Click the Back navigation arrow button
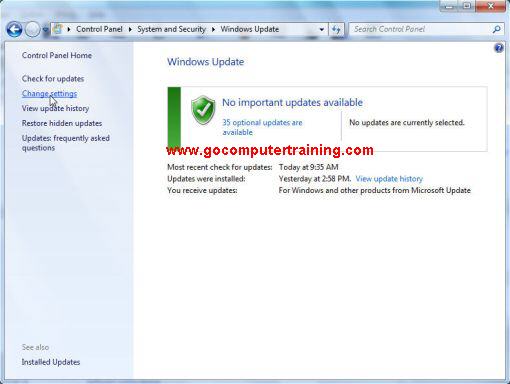Screen dimensions: 510x384 pos(14,30)
